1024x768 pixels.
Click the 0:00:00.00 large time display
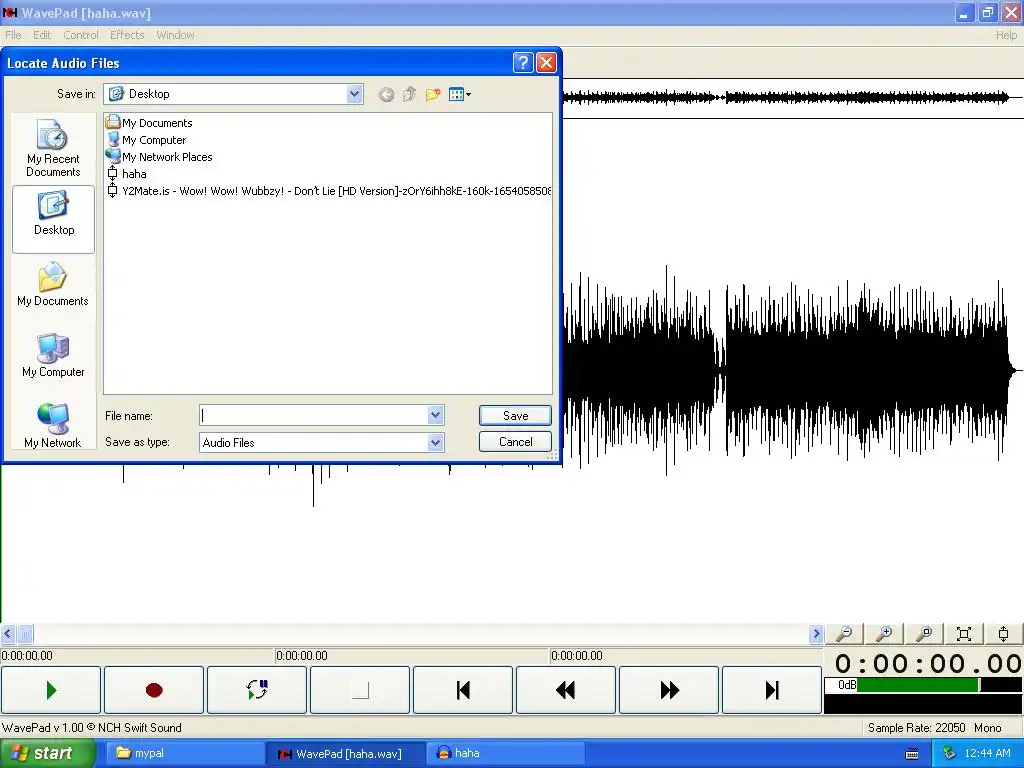pyautogui.click(x=928, y=664)
